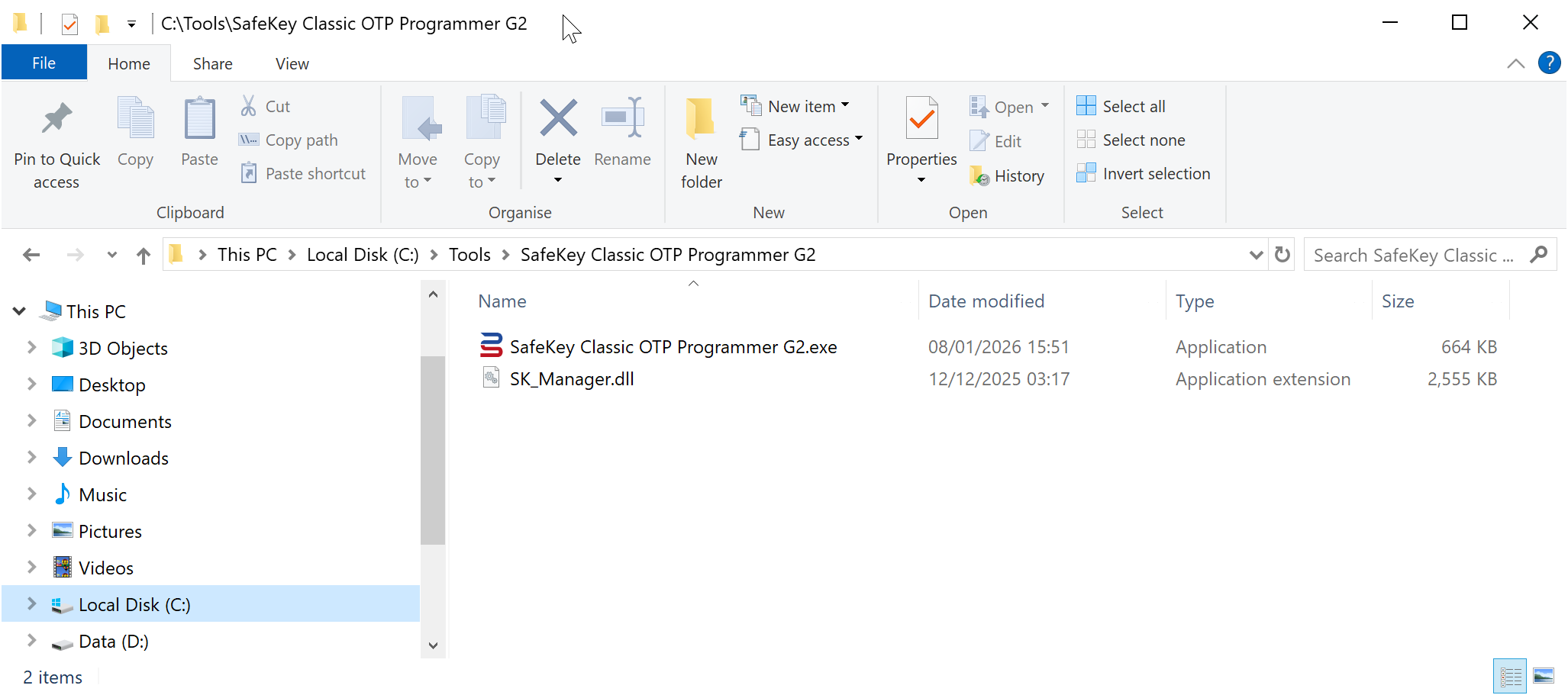Collapse the ribbon with the chevron
This screenshot has width=1568, height=695.
(x=1515, y=64)
